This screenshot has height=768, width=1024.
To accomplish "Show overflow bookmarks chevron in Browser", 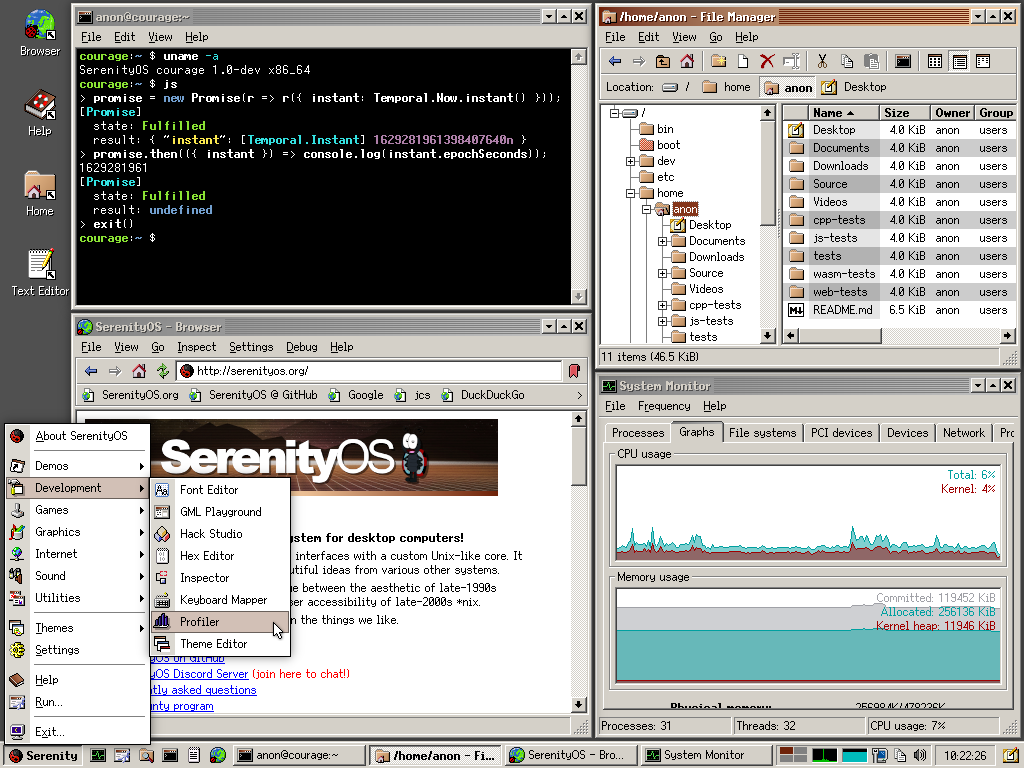I will pyautogui.click(x=579, y=395).
